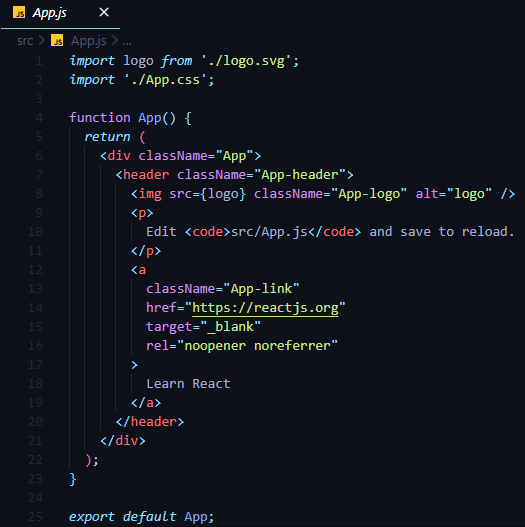Screen dimensions: 525x527
Task: Open the breadcrumb ellipsis symbol list
Action: [127, 42]
